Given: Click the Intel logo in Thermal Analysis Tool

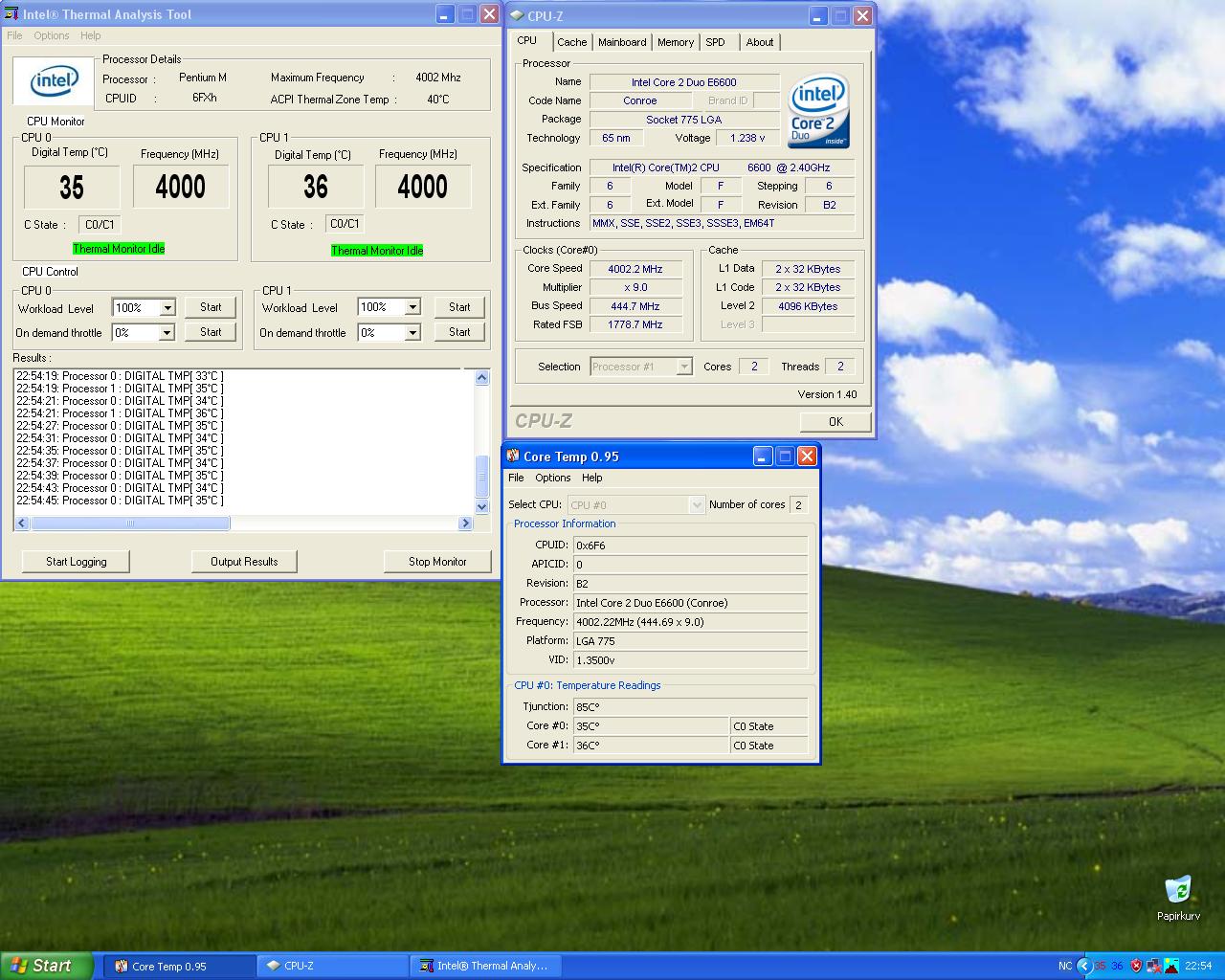Looking at the screenshot, I should (54, 82).
